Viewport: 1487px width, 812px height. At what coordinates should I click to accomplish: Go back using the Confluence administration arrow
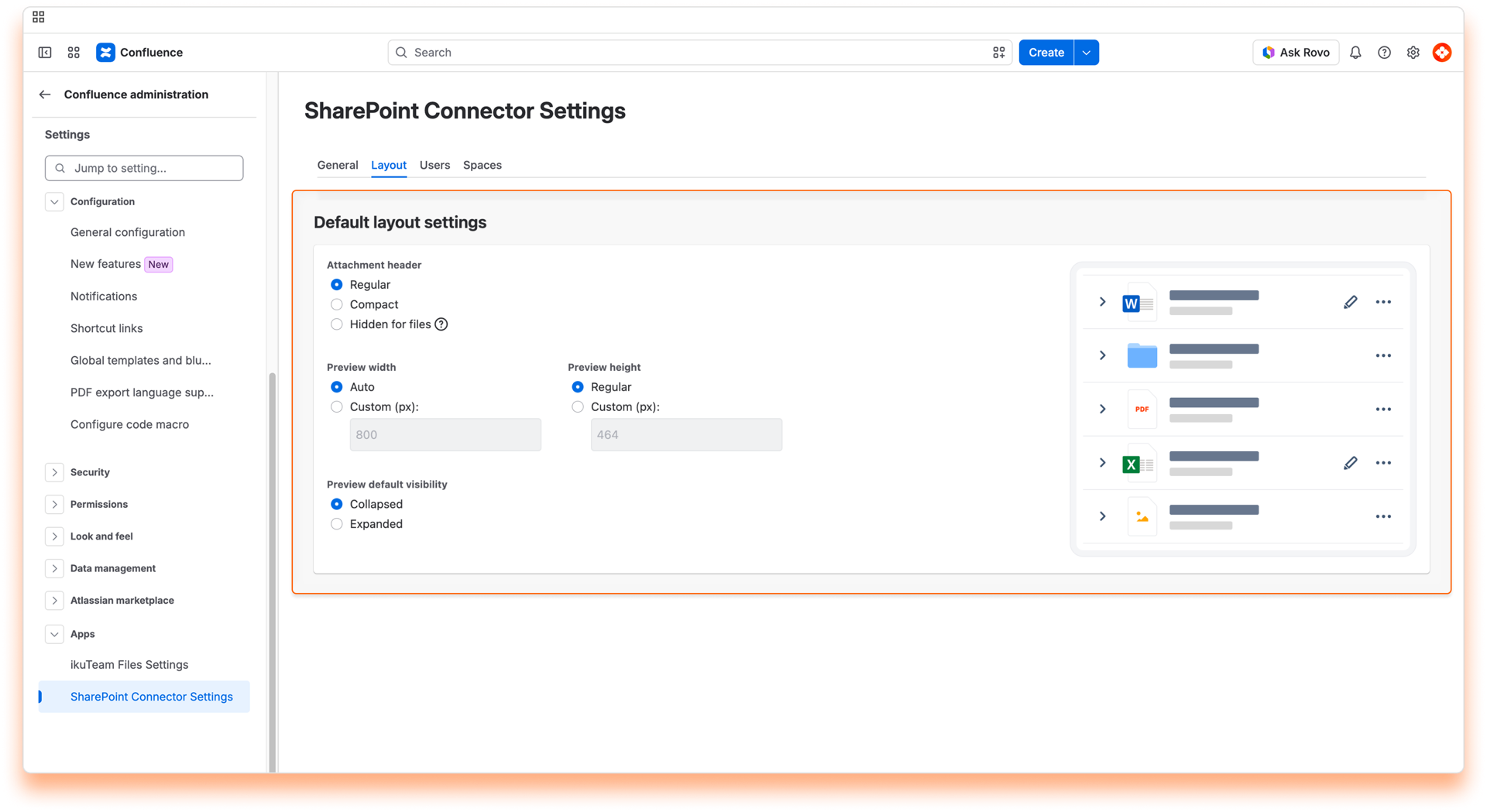point(45,94)
